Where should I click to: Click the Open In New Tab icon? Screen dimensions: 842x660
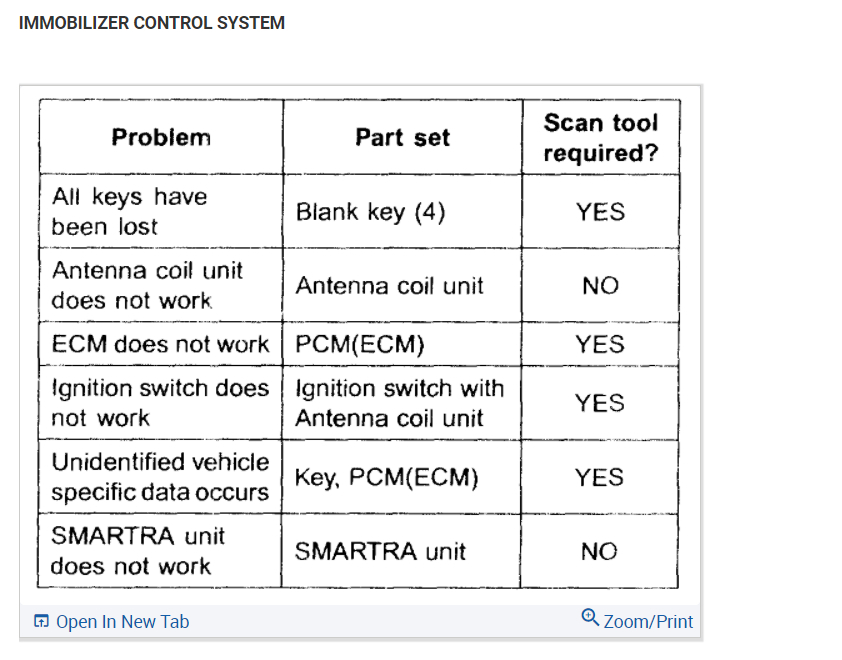click(41, 622)
